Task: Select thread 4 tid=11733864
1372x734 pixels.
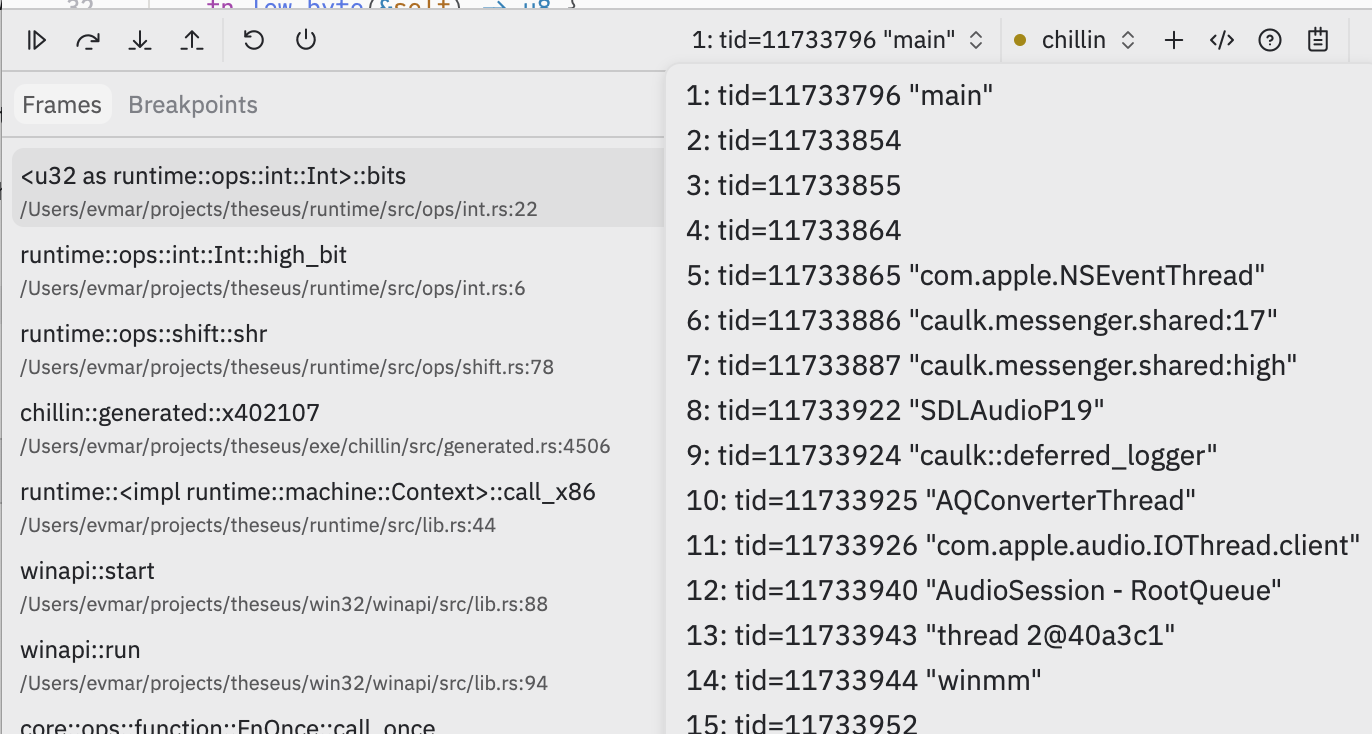Action: [x=794, y=231]
